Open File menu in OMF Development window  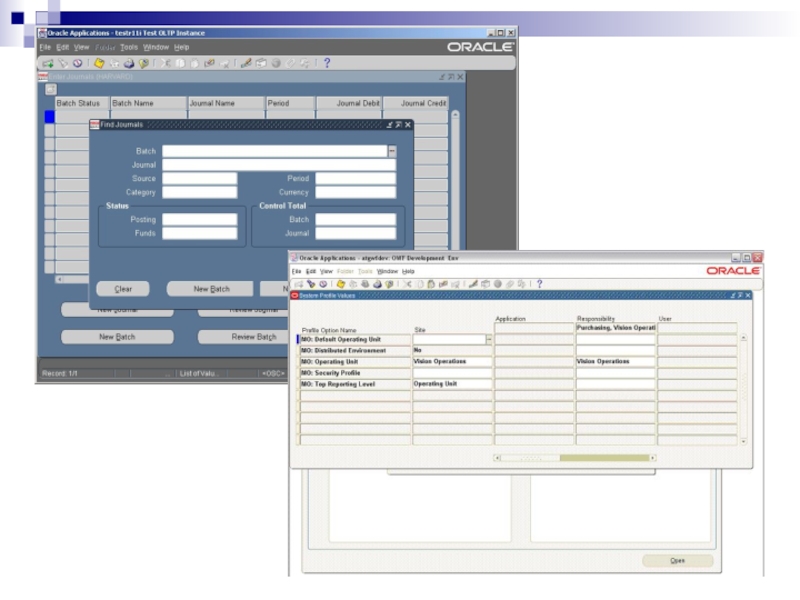click(296, 271)
